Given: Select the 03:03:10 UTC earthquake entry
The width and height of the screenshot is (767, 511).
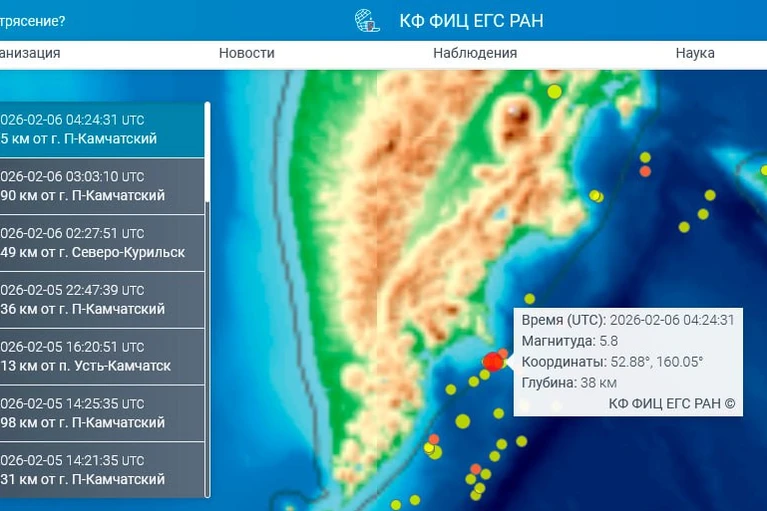Looking at the screenshot, I should (100, 186).
